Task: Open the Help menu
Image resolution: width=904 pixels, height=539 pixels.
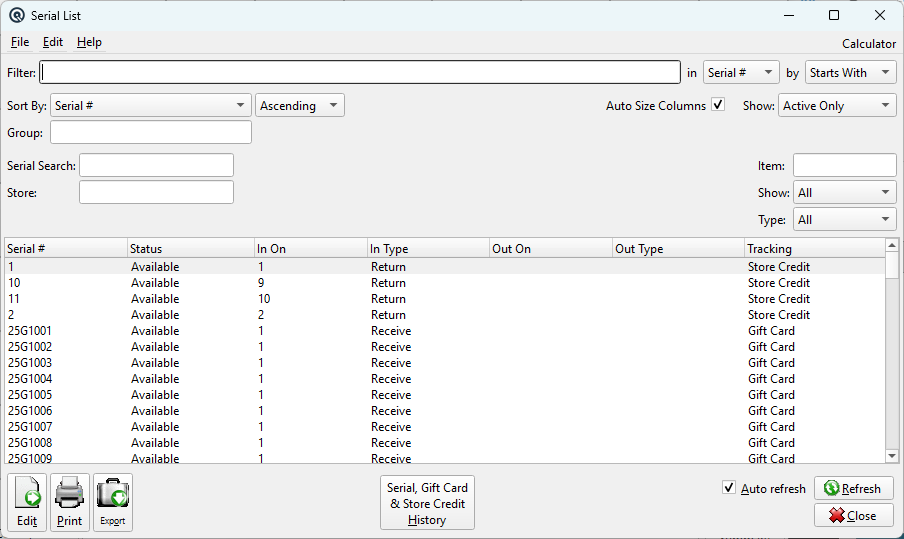Action: (89, 42)
